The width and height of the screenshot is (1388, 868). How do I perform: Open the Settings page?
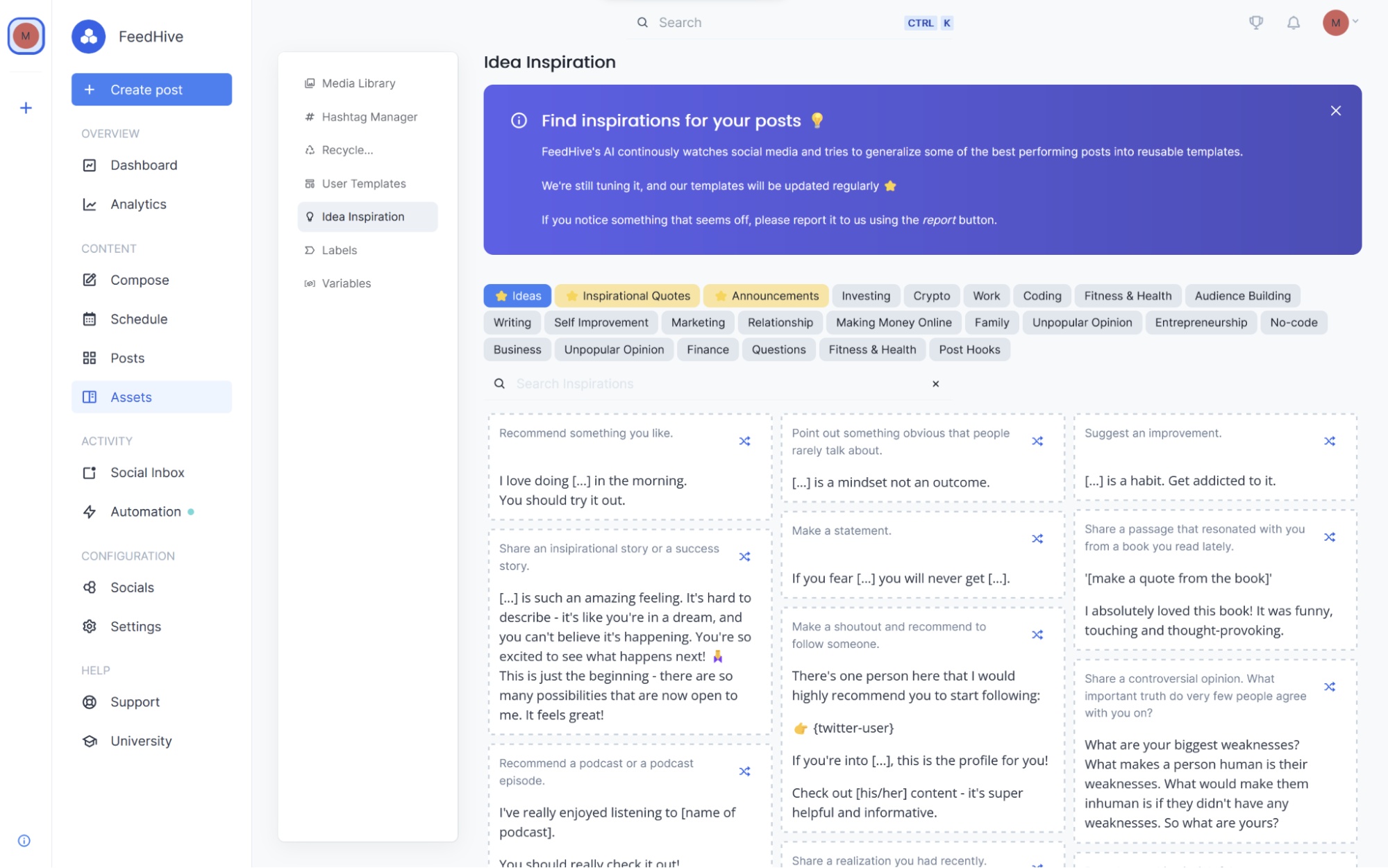pyautogui.click(x=136, y=626)
